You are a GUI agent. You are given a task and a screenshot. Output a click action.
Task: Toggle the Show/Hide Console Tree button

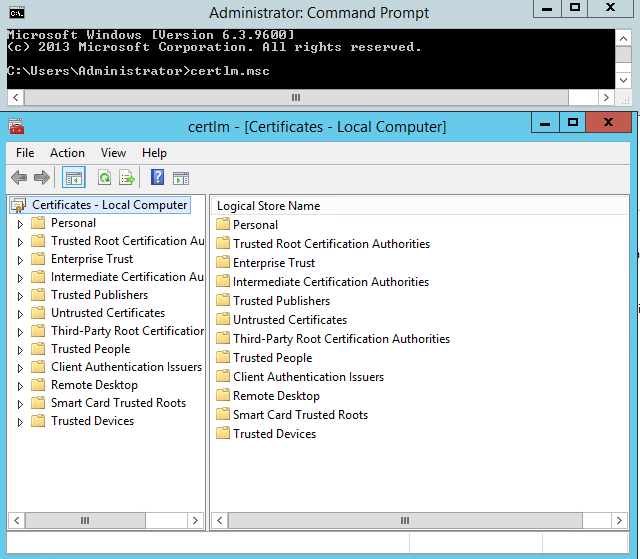click(x=73, y=178)
